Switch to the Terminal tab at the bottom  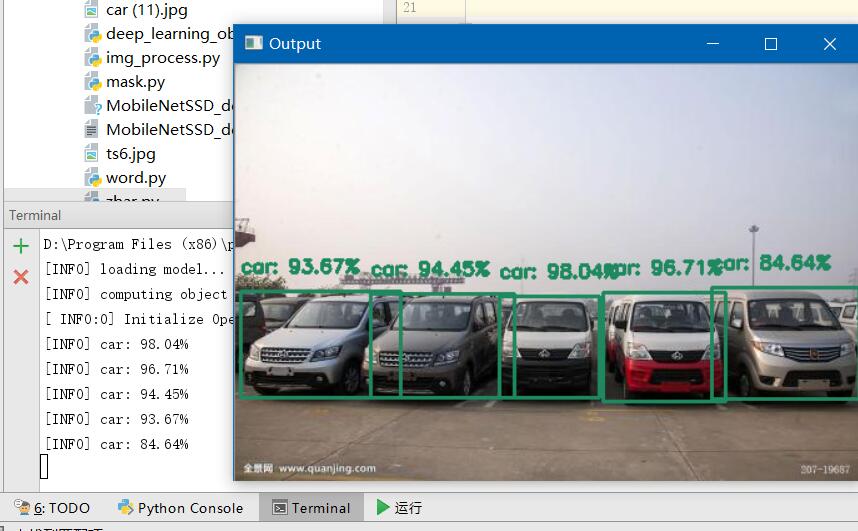click(x=311, y=508)
